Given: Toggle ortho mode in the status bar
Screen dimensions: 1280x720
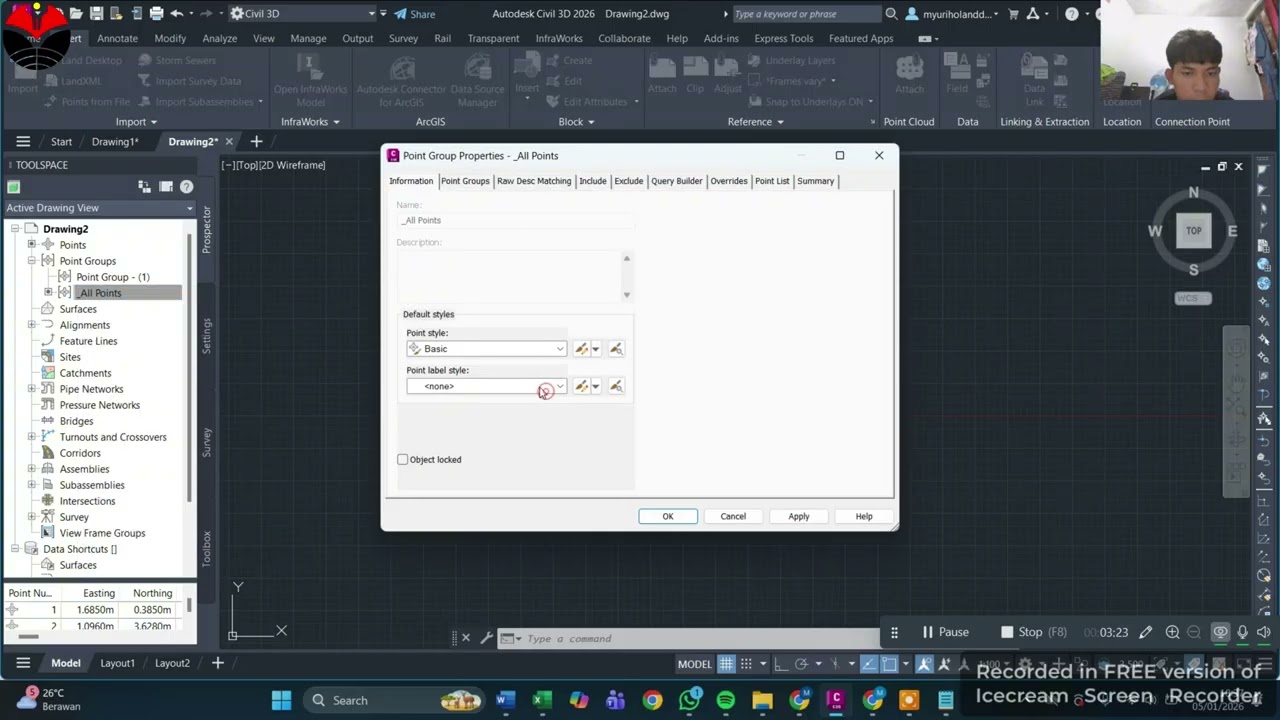Looking at the screenshot, I should click(x=781, y=664).
